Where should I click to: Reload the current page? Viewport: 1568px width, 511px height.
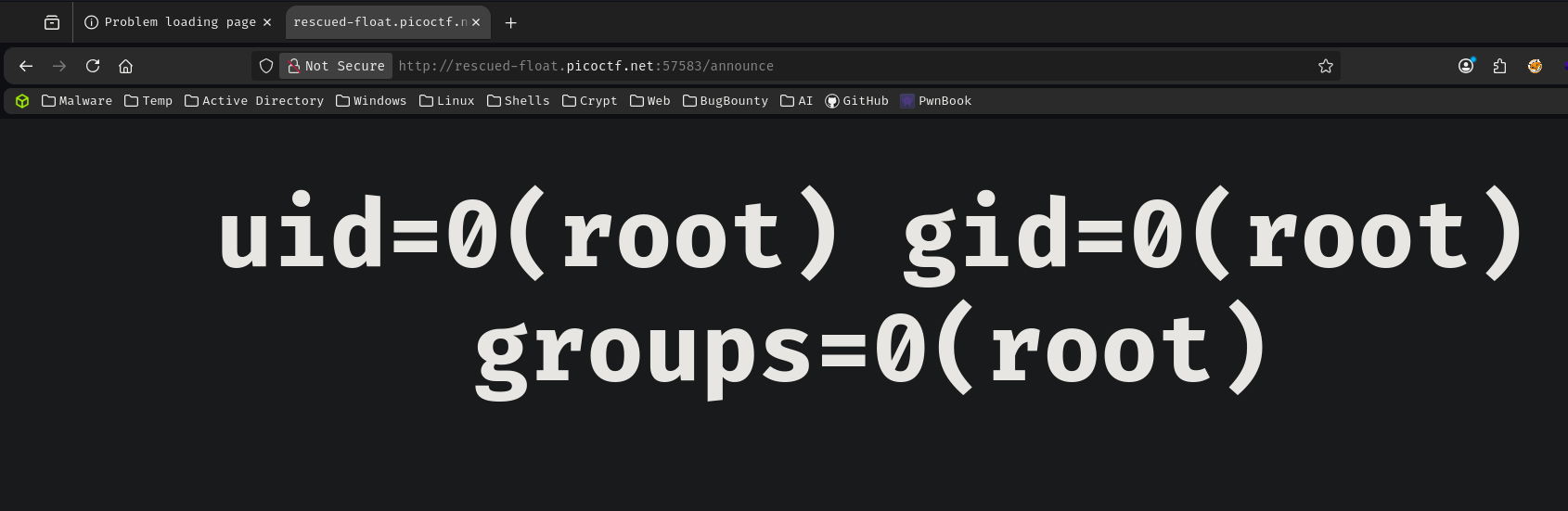pyautogui.click(x=93, y=66)
